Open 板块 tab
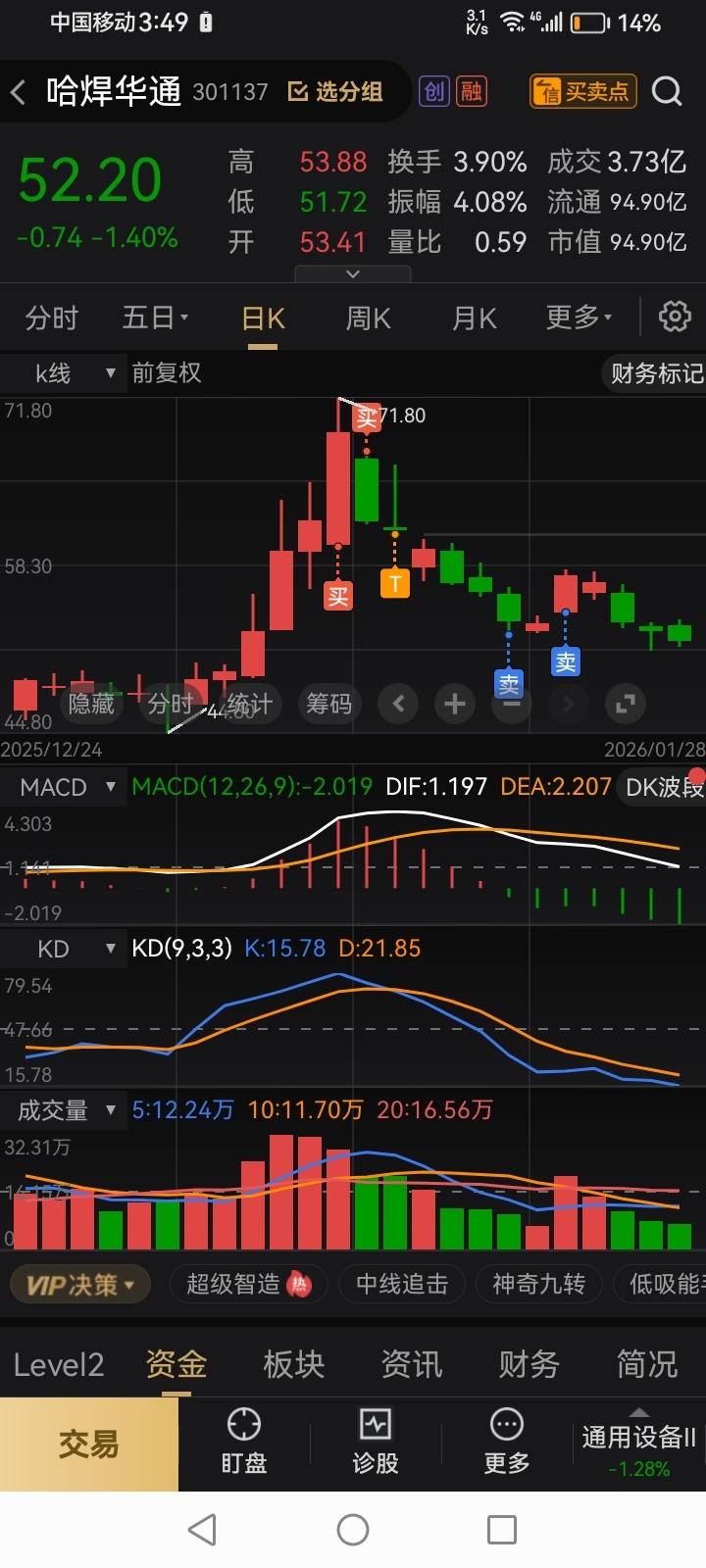This screenshot has width=706, height=1568. pyautogui.click(x=294, y=1364)
